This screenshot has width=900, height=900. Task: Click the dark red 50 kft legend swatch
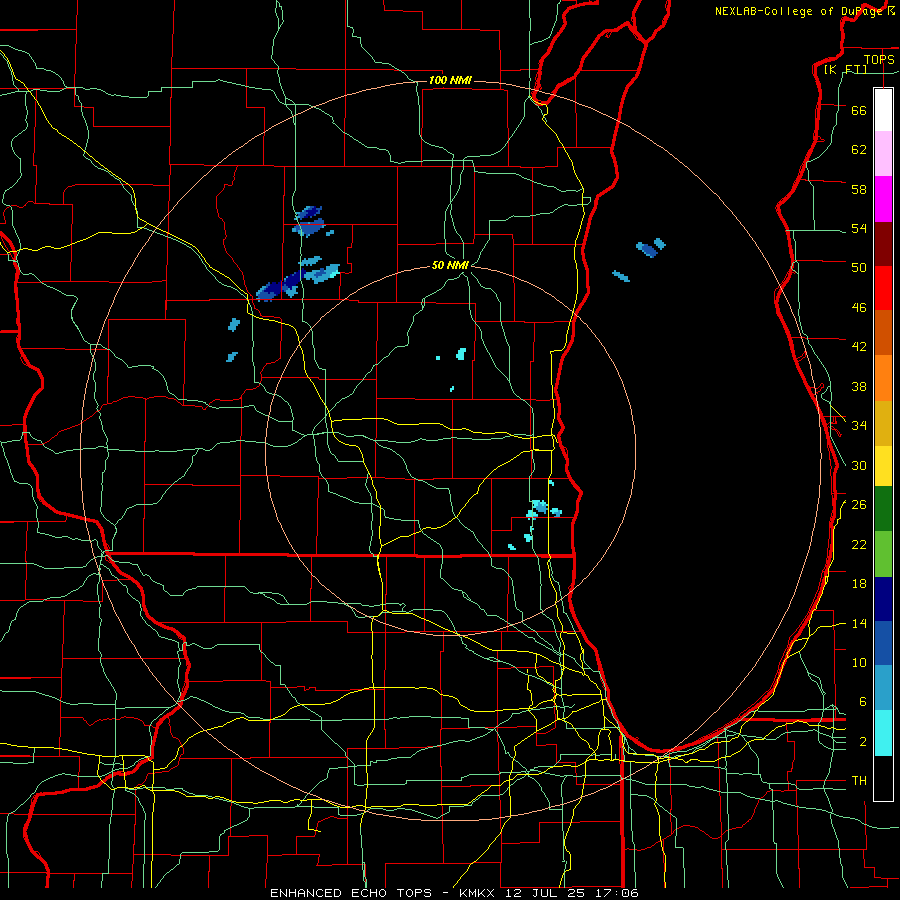pyautogui.click(x=883, y=244)
